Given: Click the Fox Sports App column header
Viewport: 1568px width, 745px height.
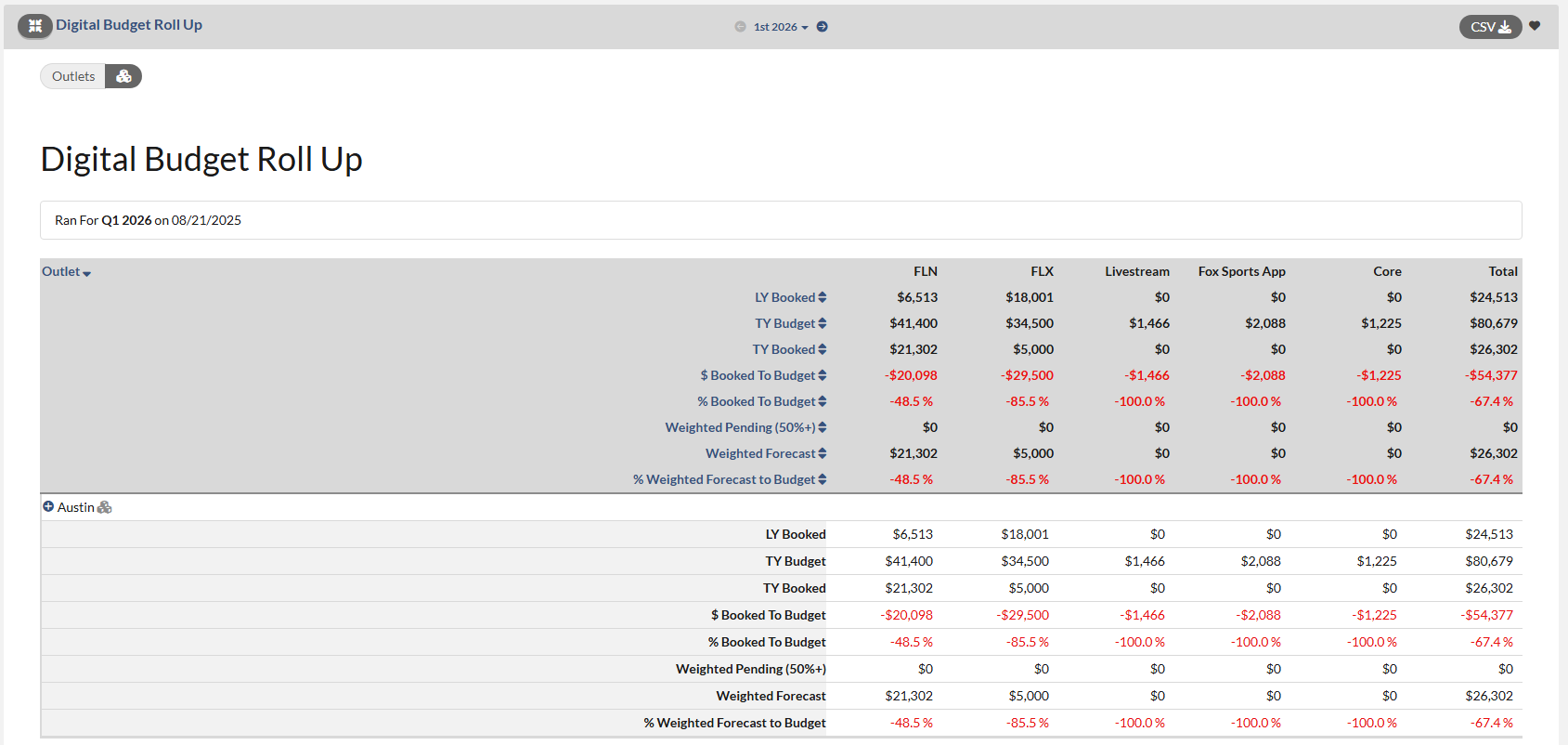Looking at the screenshot, I should click(1242, 271).
